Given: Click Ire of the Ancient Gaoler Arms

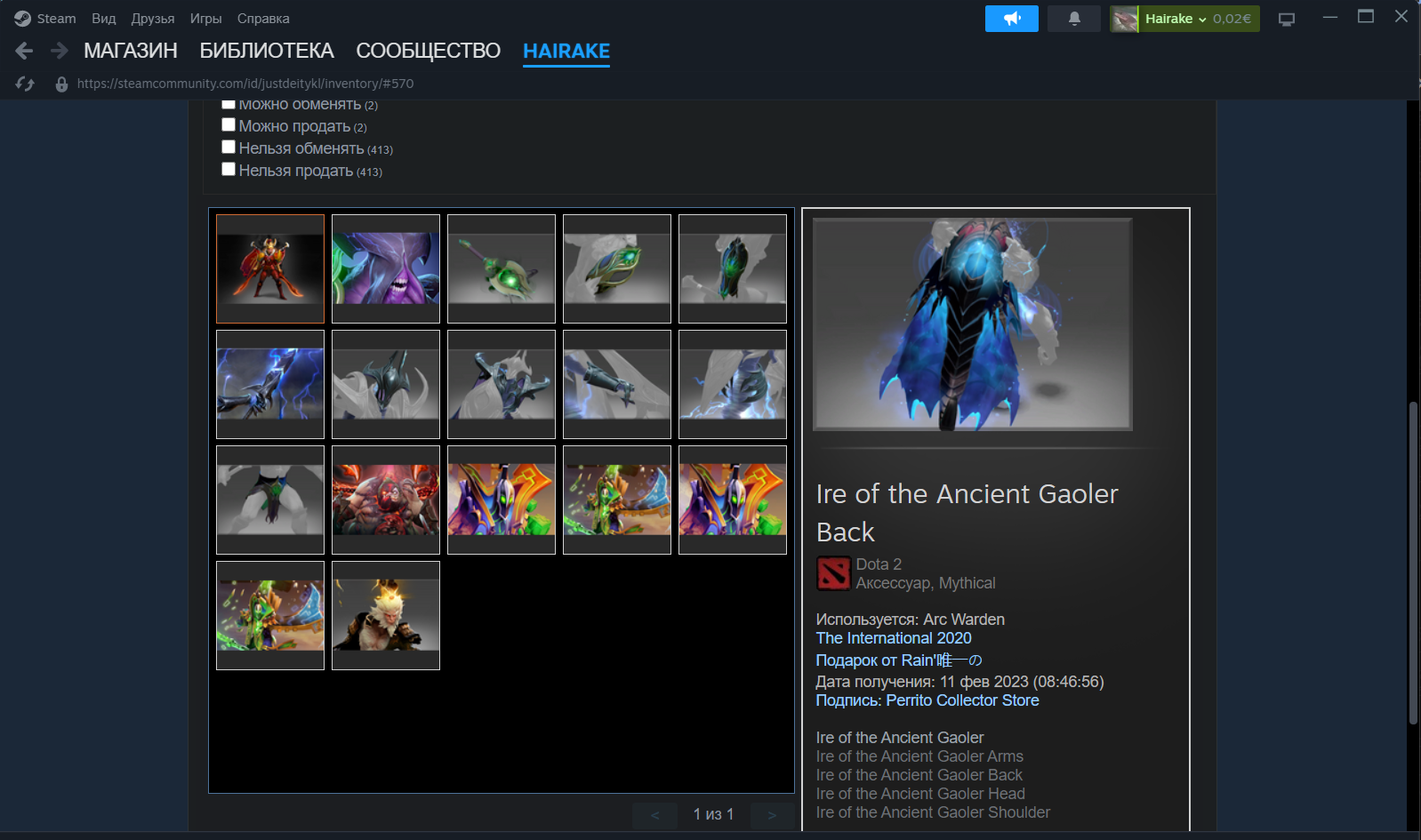Looking at the screenshot, I should (919, 756).
